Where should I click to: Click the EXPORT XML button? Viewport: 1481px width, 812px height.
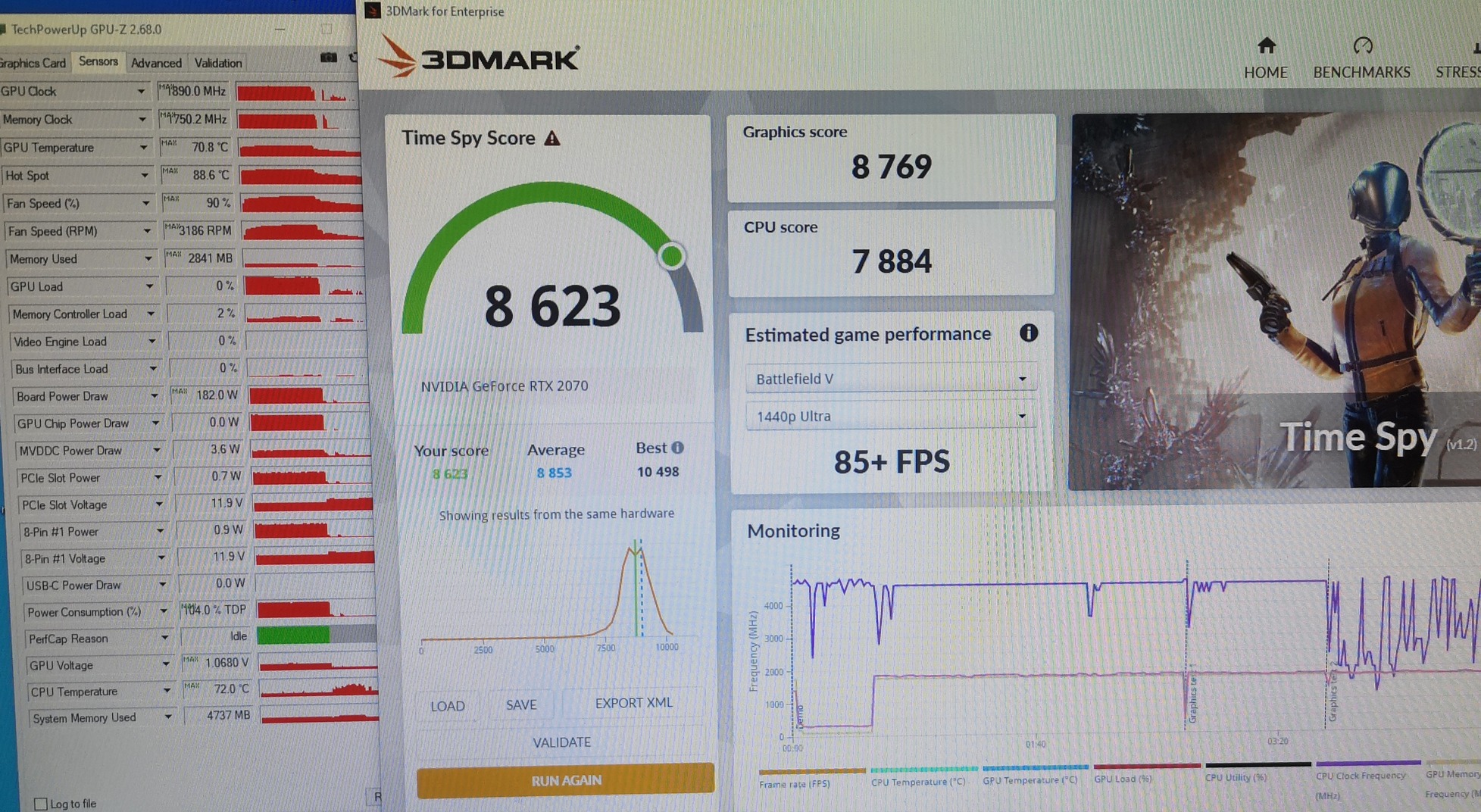pos(634,703)
